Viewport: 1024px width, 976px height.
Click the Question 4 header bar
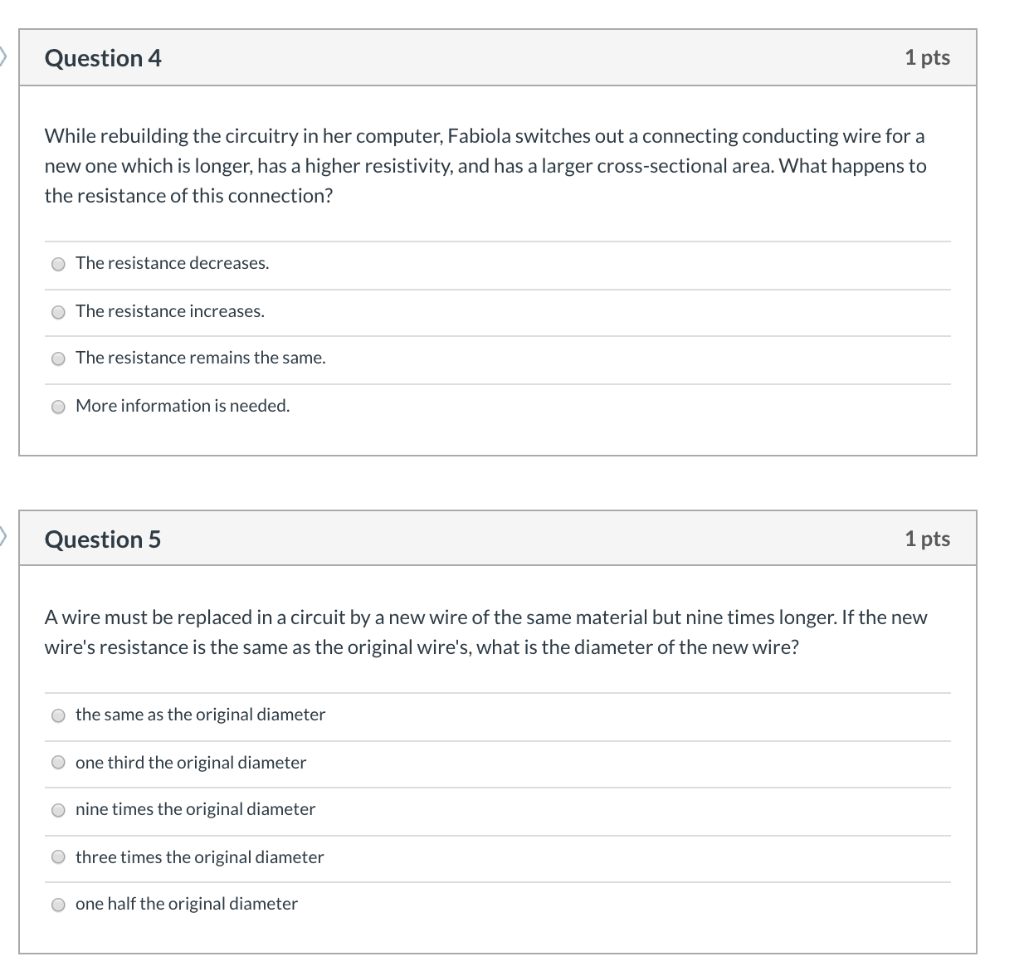point(500,57)
